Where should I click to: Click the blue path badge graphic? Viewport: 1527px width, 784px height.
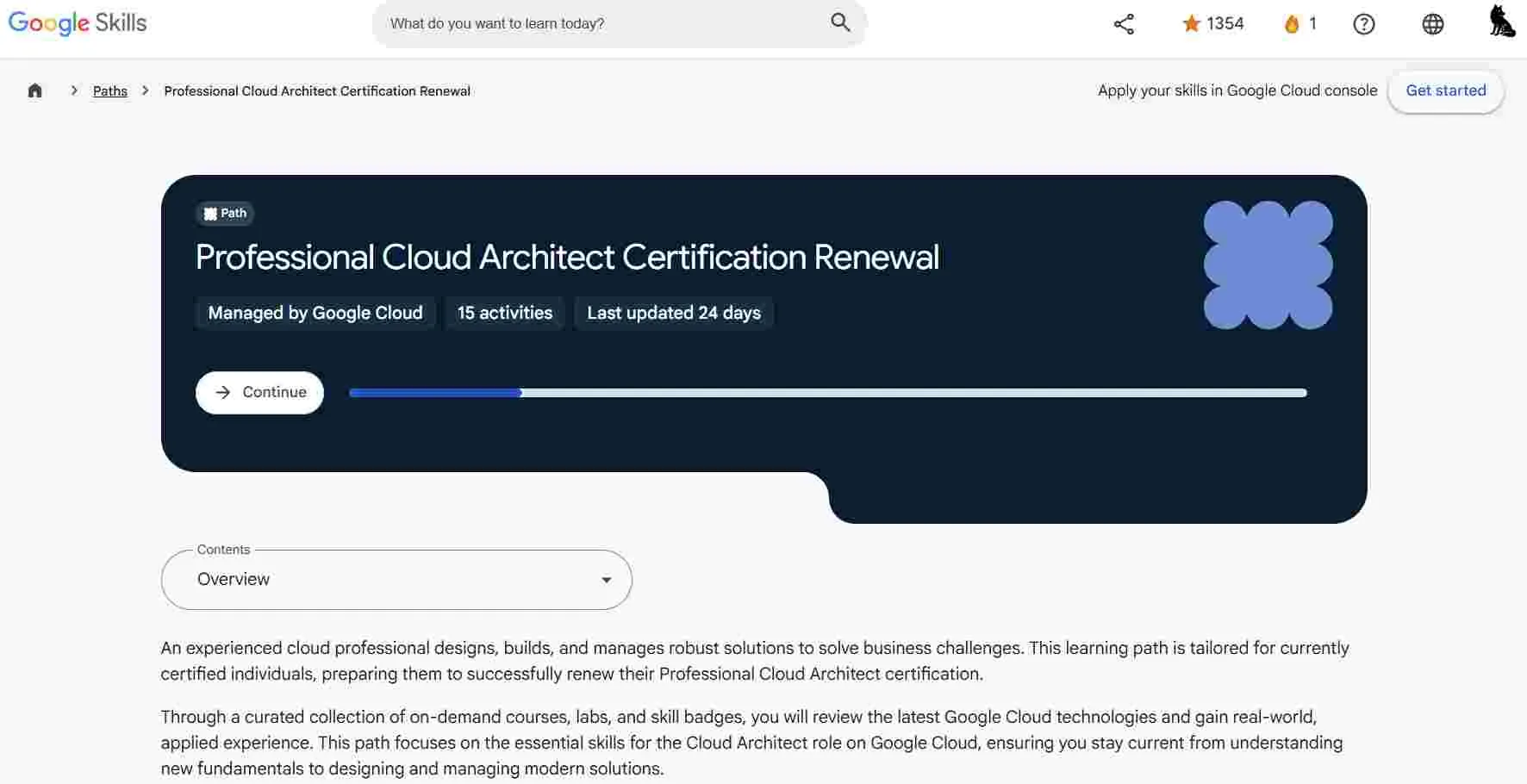click(1268, 264)
